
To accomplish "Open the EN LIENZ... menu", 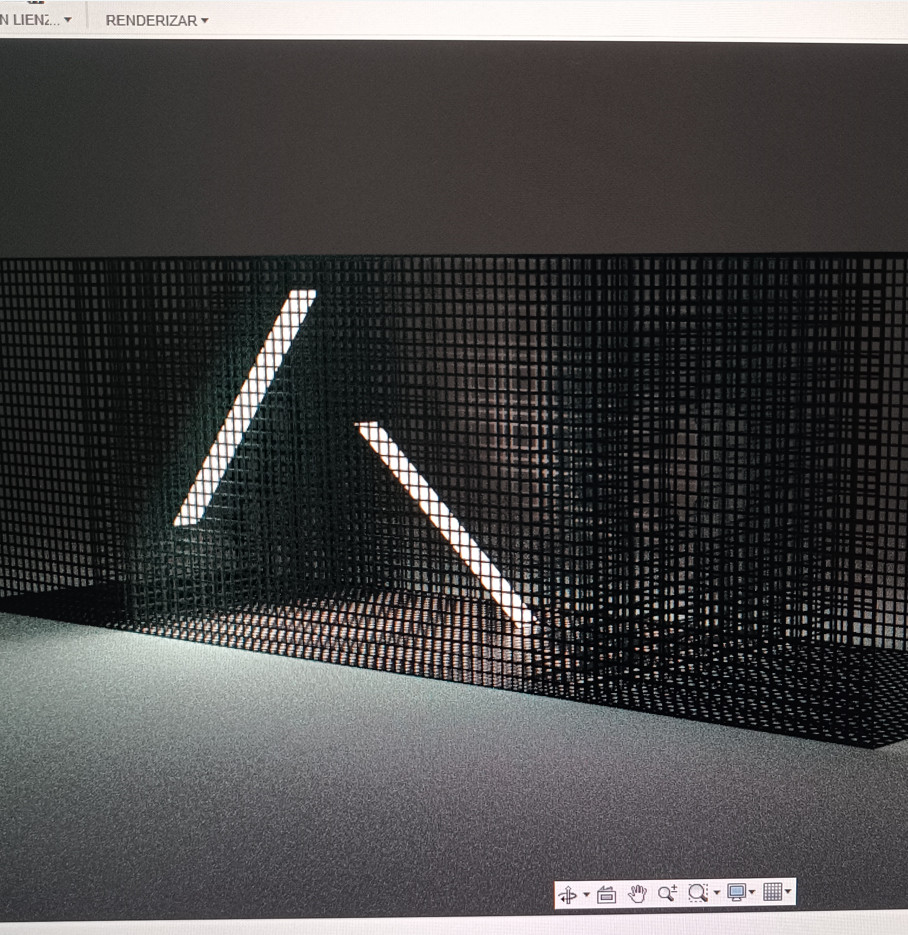I will click(28, 19).
